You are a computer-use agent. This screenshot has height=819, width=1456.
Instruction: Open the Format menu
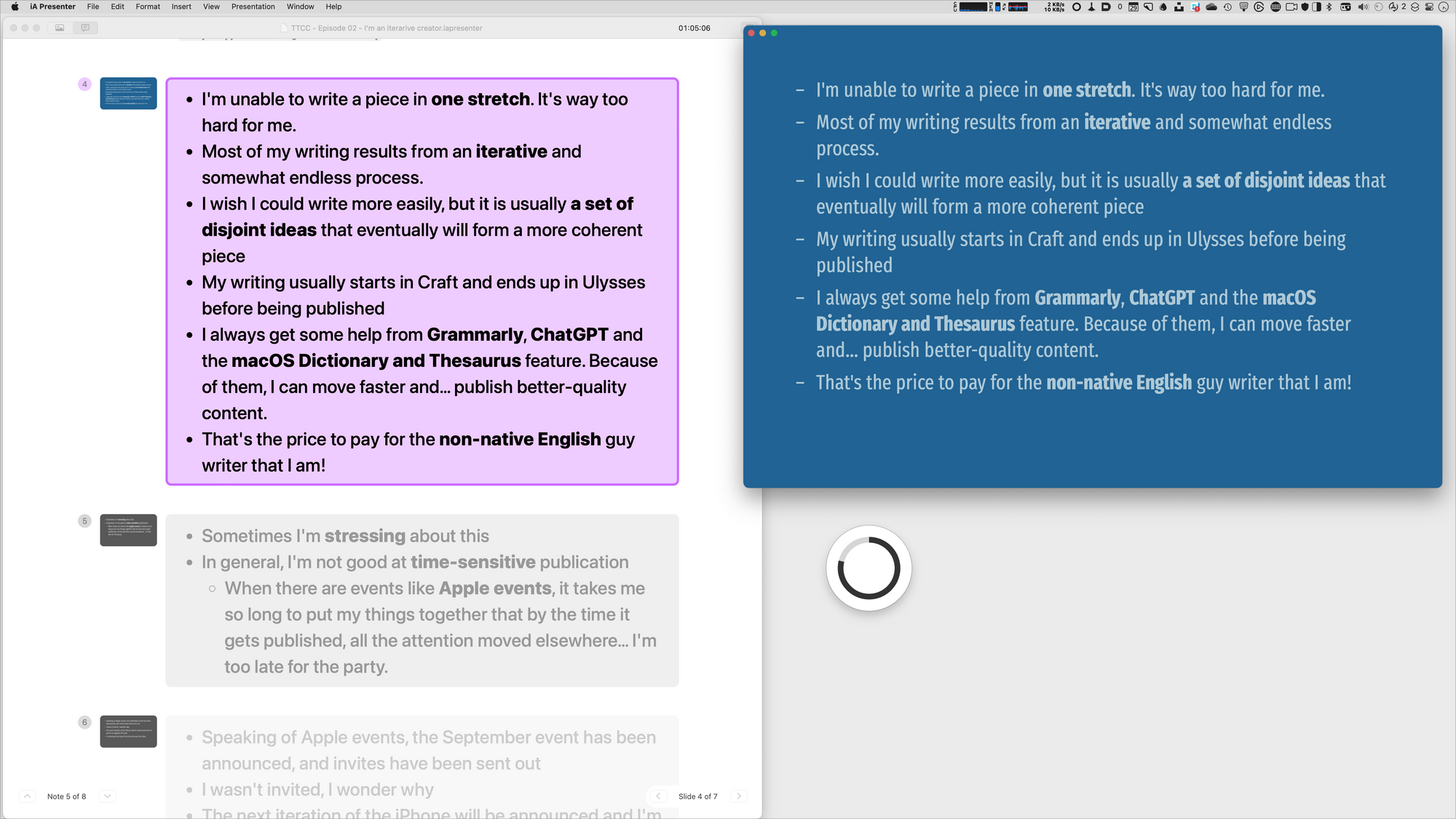148,7
